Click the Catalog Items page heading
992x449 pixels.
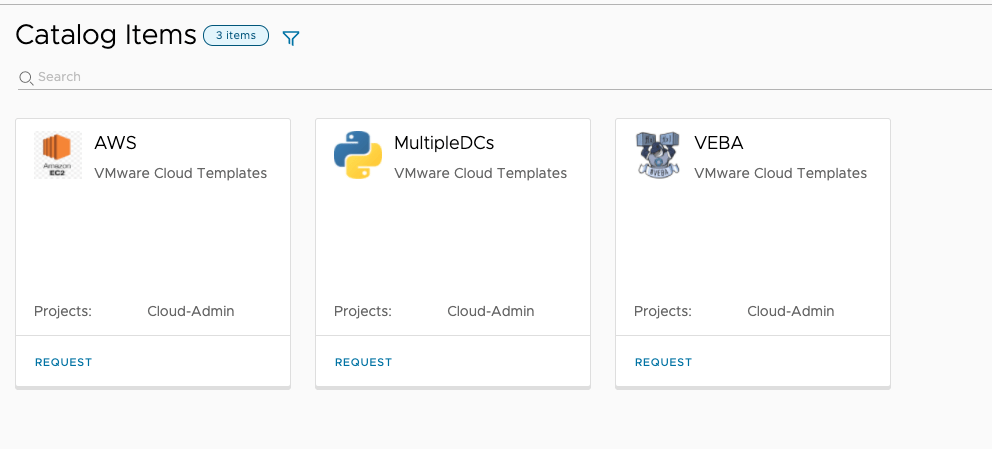point(106,35)
